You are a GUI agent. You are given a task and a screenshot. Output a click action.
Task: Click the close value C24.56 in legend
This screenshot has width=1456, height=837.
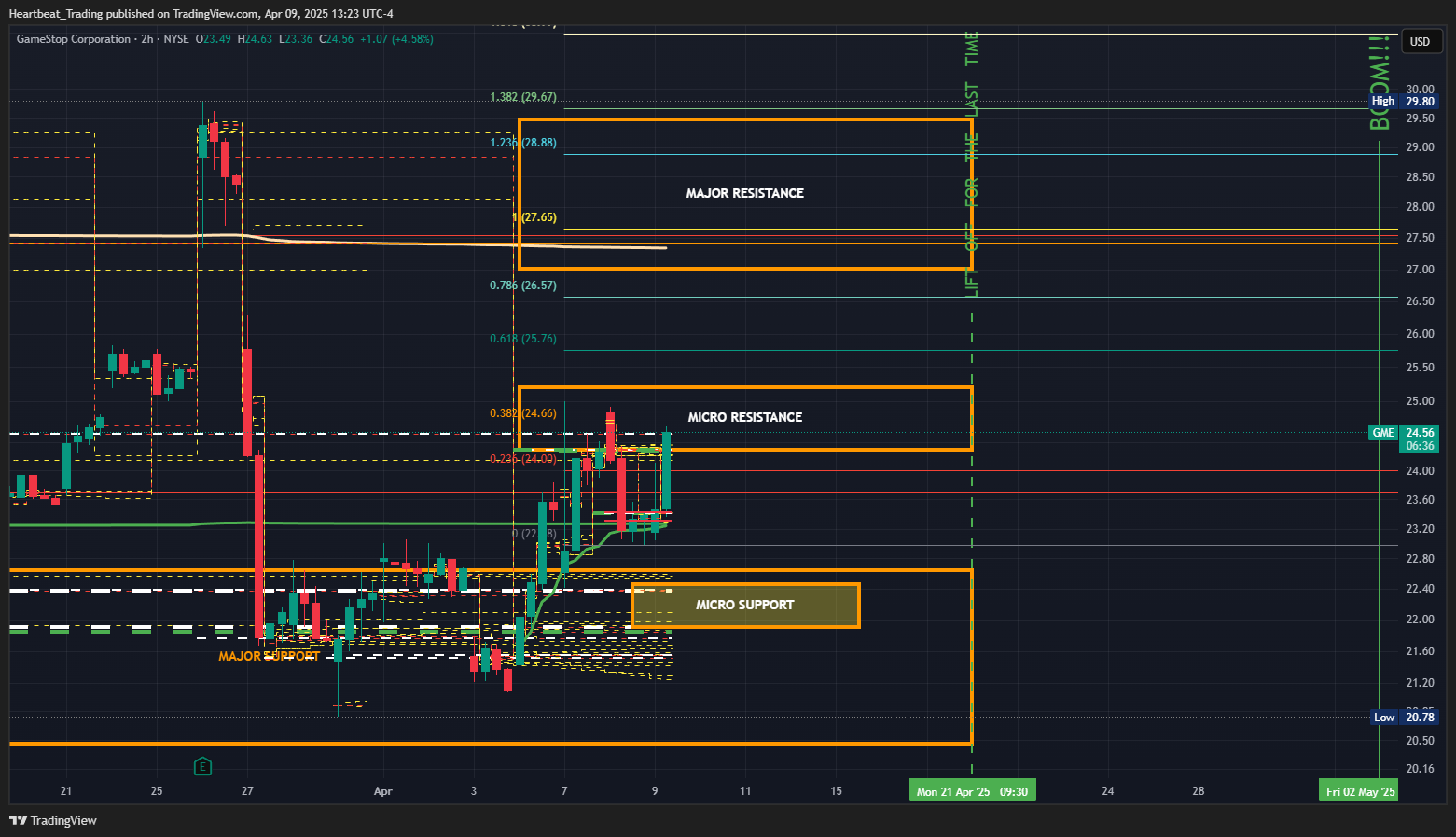tap(337, 39)
